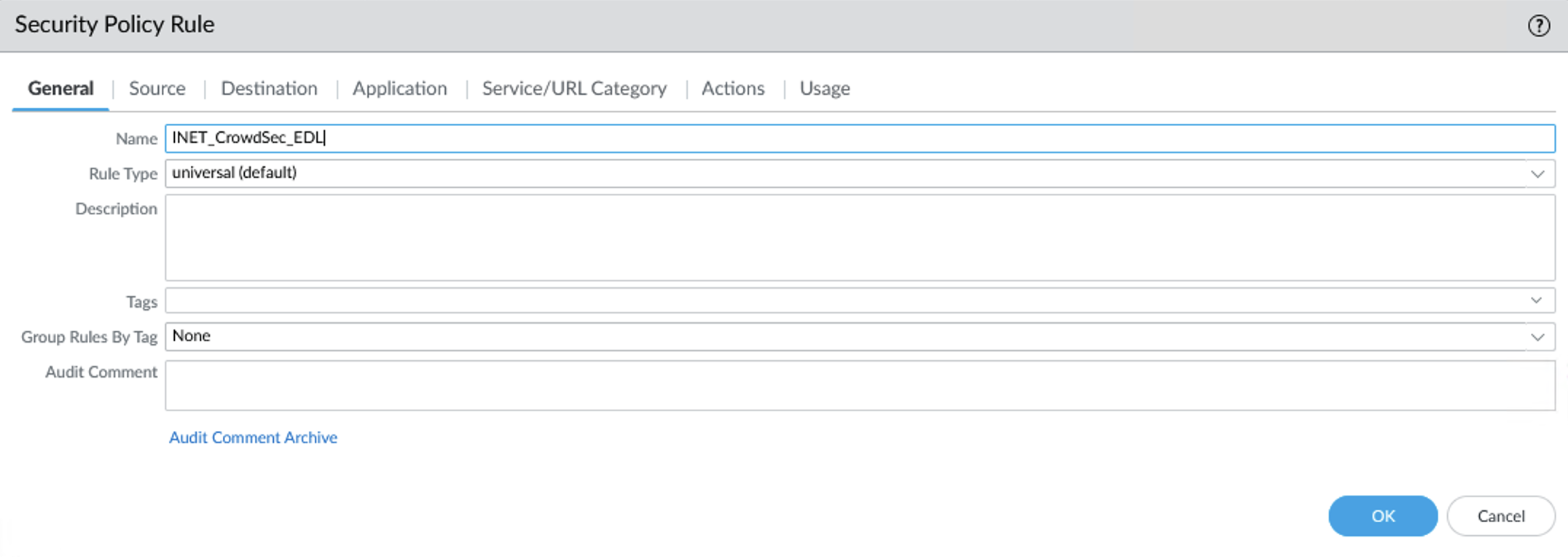Go to the Destination tab
1568x557 pixels.
click(x=269, y=88)
